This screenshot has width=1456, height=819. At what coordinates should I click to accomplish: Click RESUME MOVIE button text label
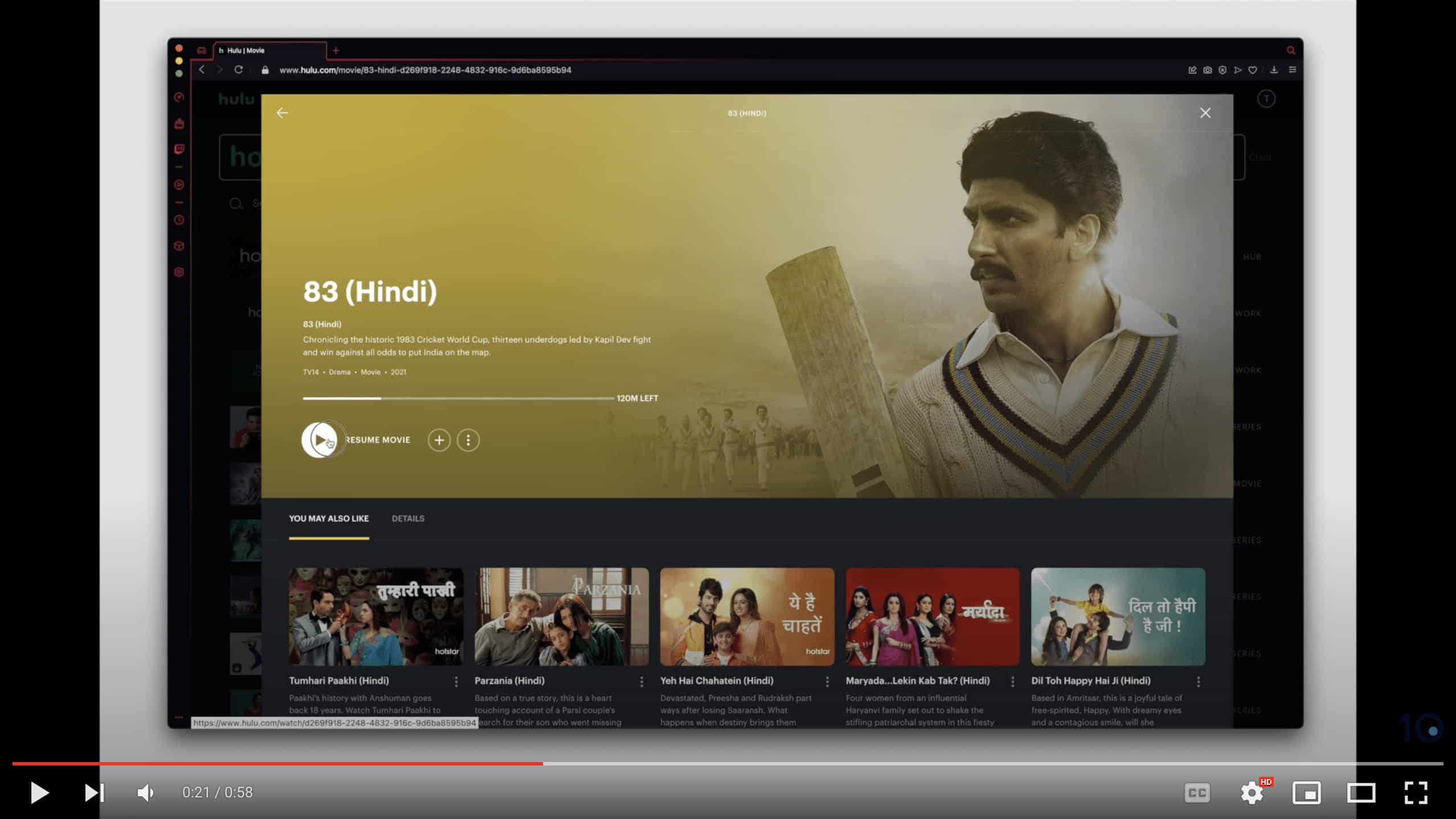pyautogui.click(x=377, y=439)
